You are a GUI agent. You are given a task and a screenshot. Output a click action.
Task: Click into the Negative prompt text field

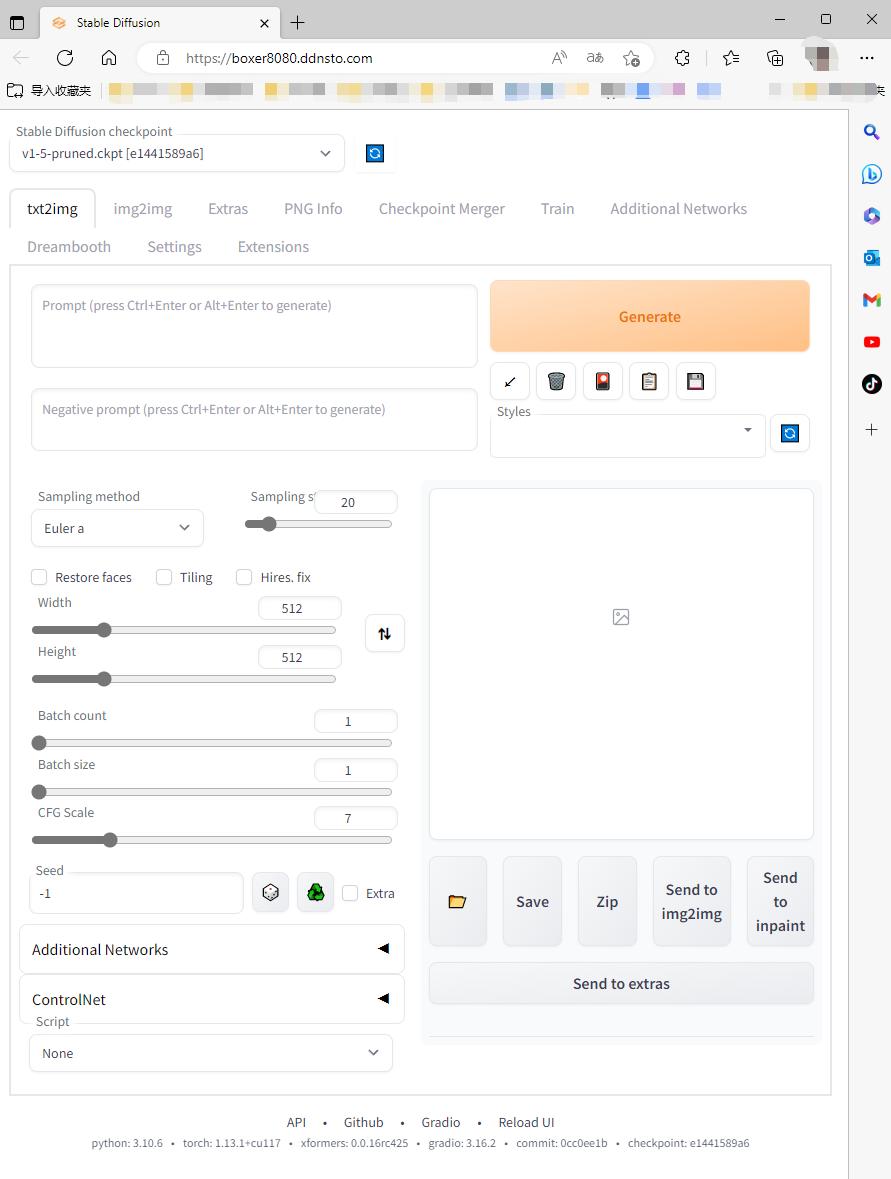point(254,419)
